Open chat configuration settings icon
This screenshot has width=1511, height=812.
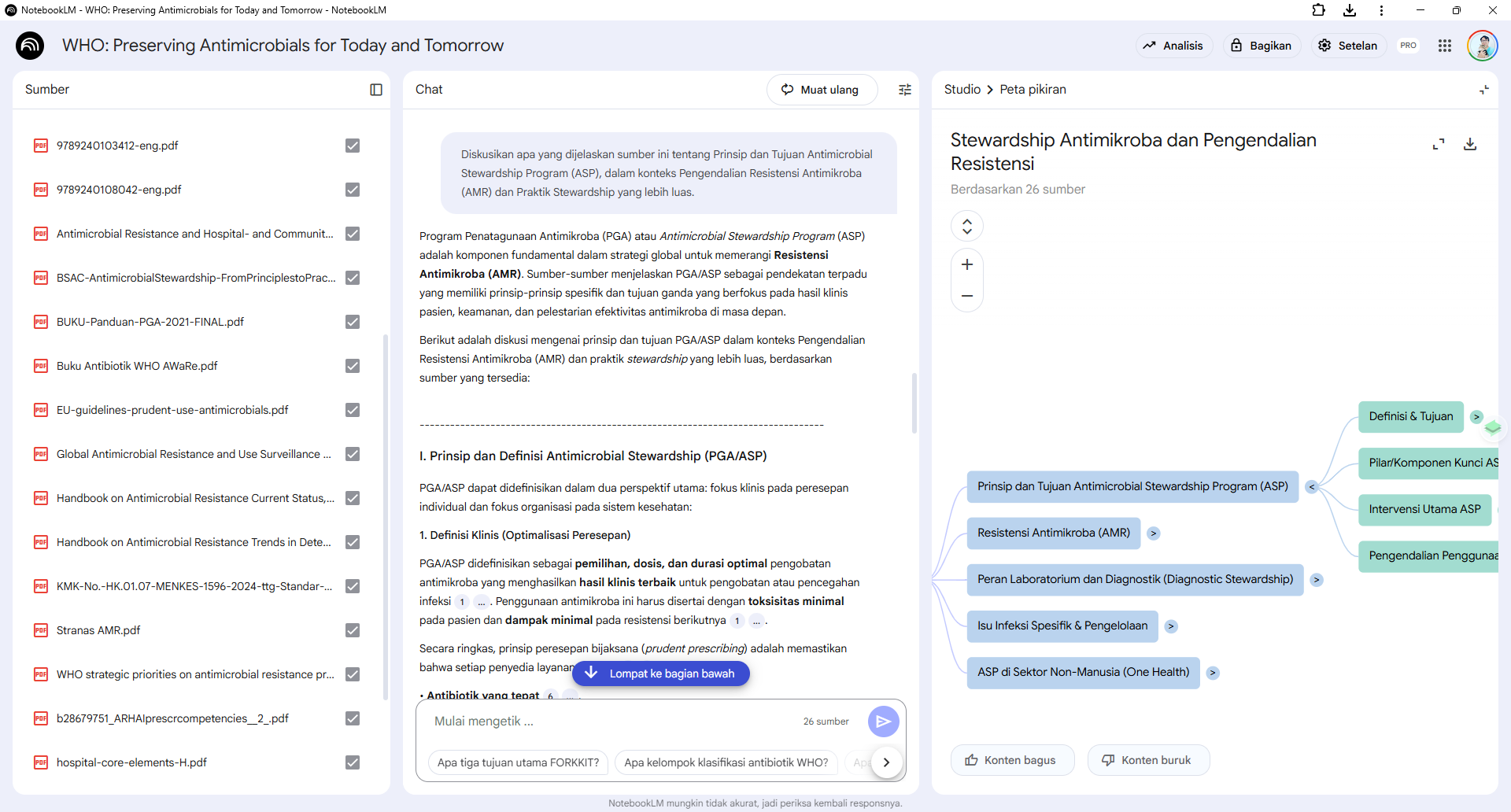905,90
